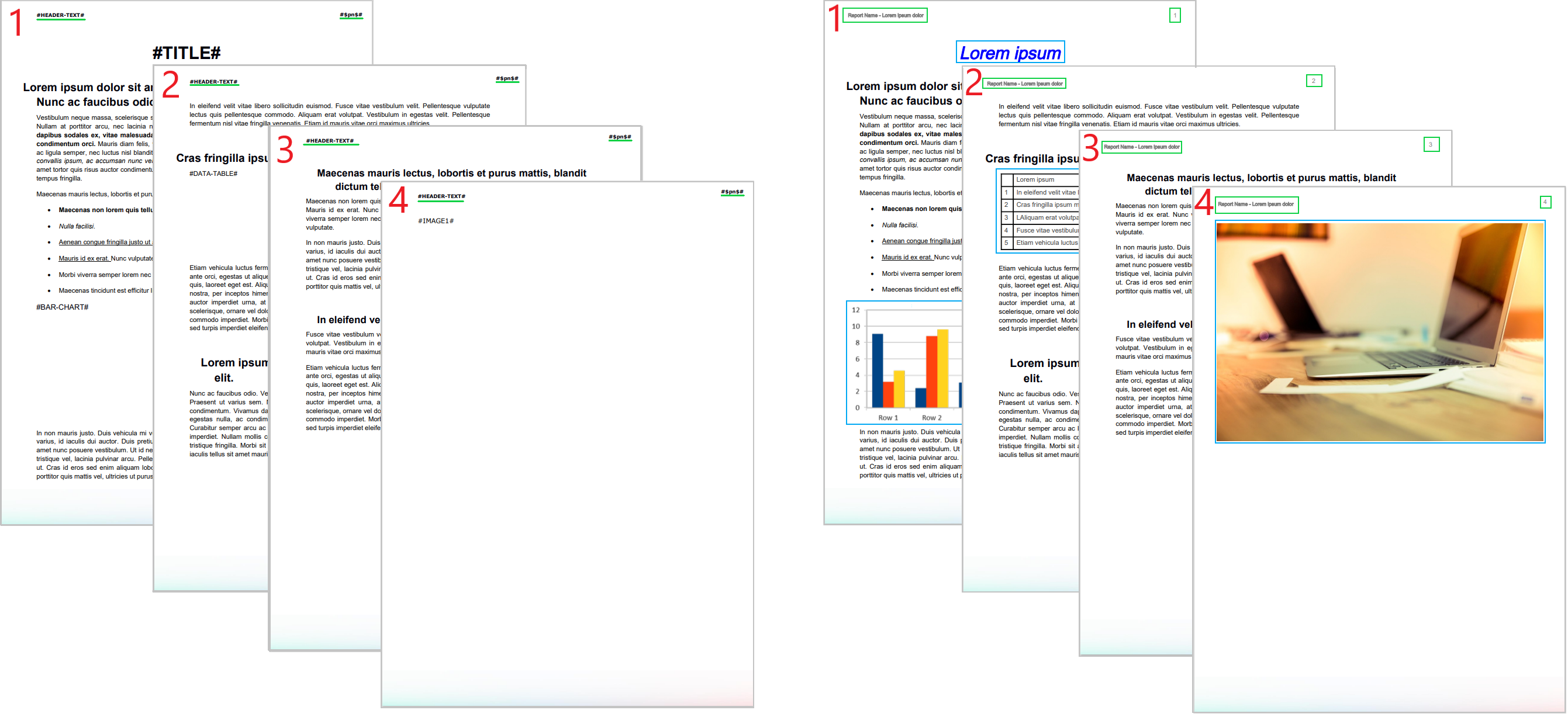Click the "Row 2" label under the bar chart
The image size is (1568, 717).
click(x=931, y=418)
